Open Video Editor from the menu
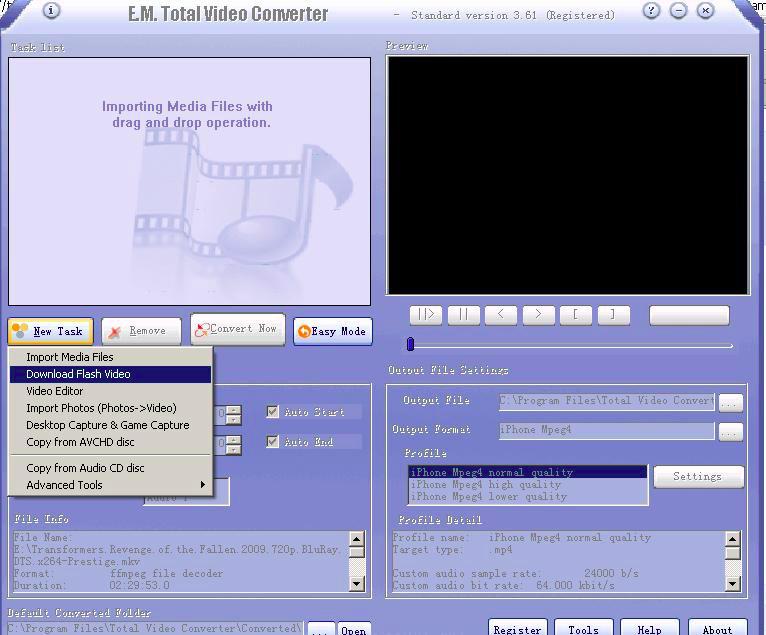 click(110, 391)
